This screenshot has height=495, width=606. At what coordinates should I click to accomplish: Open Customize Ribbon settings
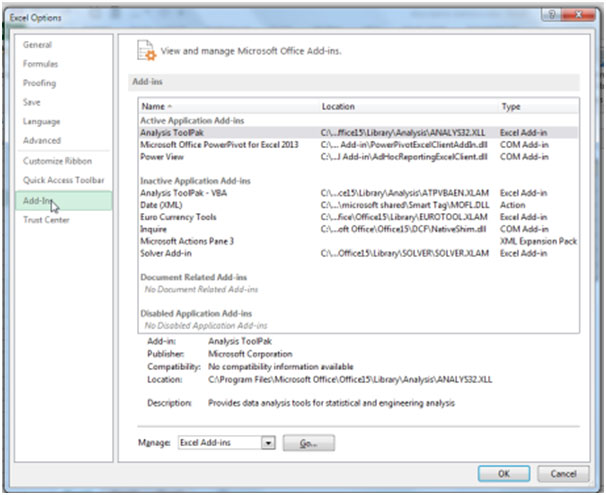point(58,161)
